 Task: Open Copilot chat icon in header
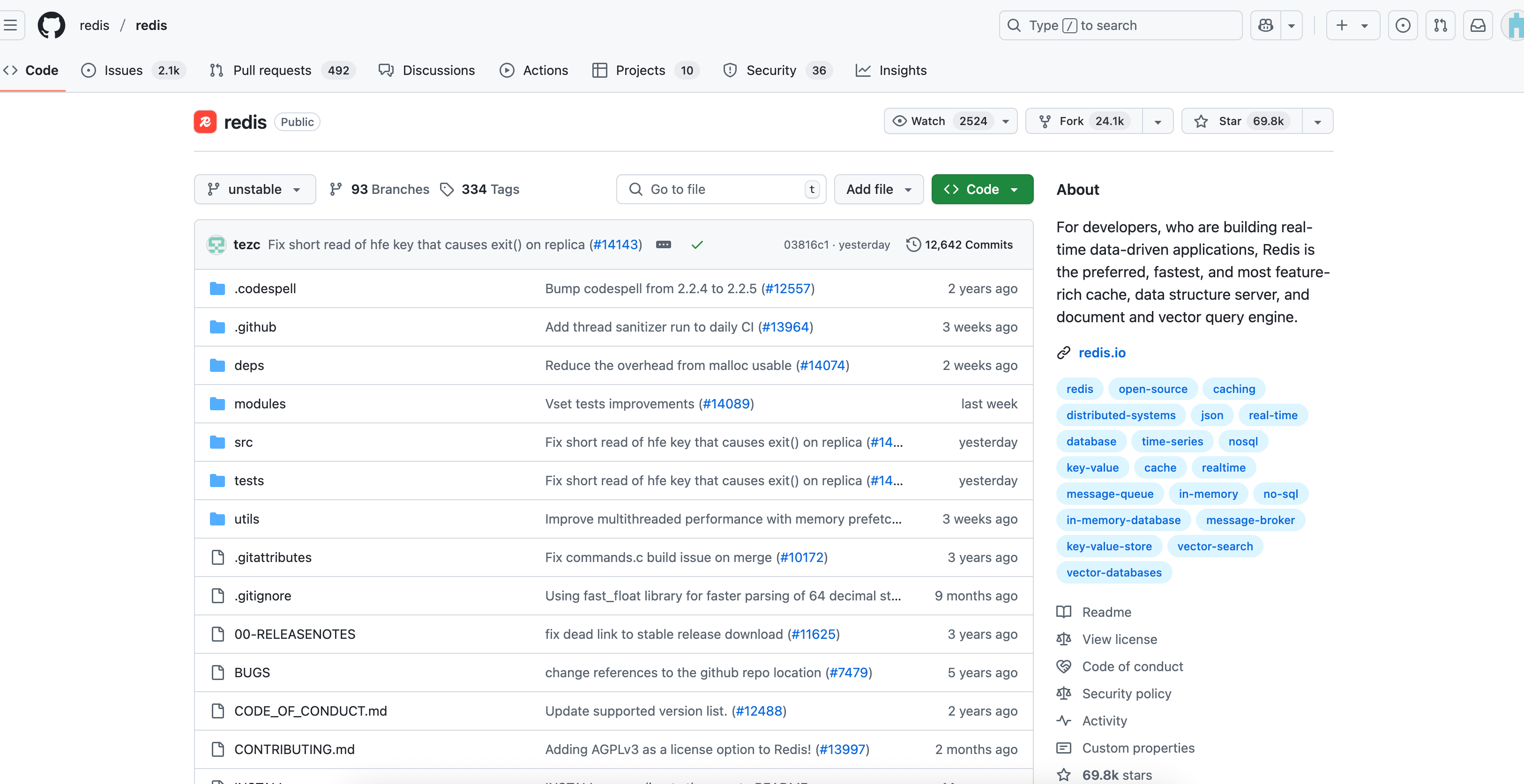tap(1265, 25)
